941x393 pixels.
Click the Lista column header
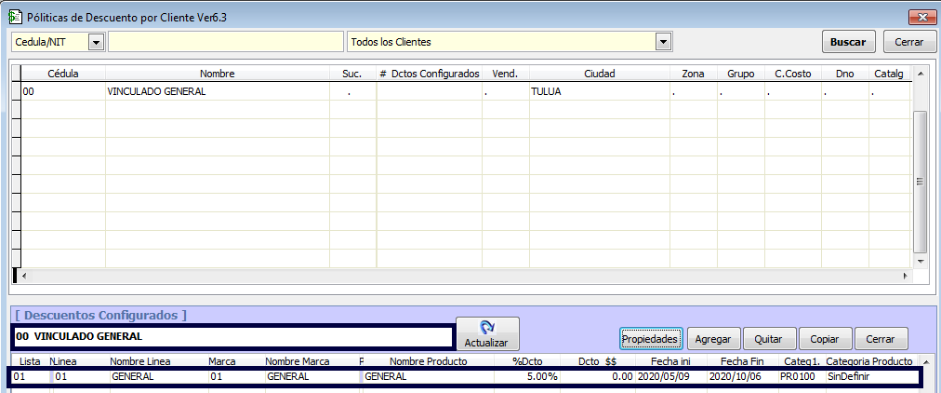[30, 361]
